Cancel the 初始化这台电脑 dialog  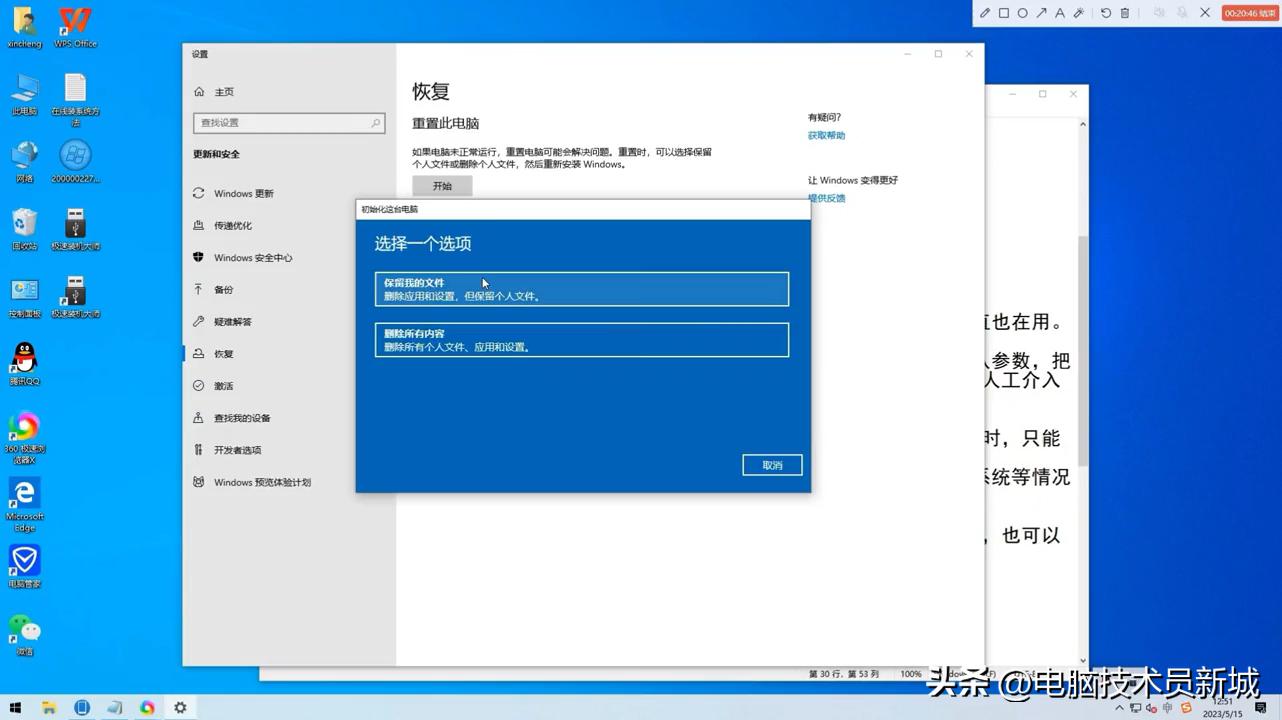point(771,464)
